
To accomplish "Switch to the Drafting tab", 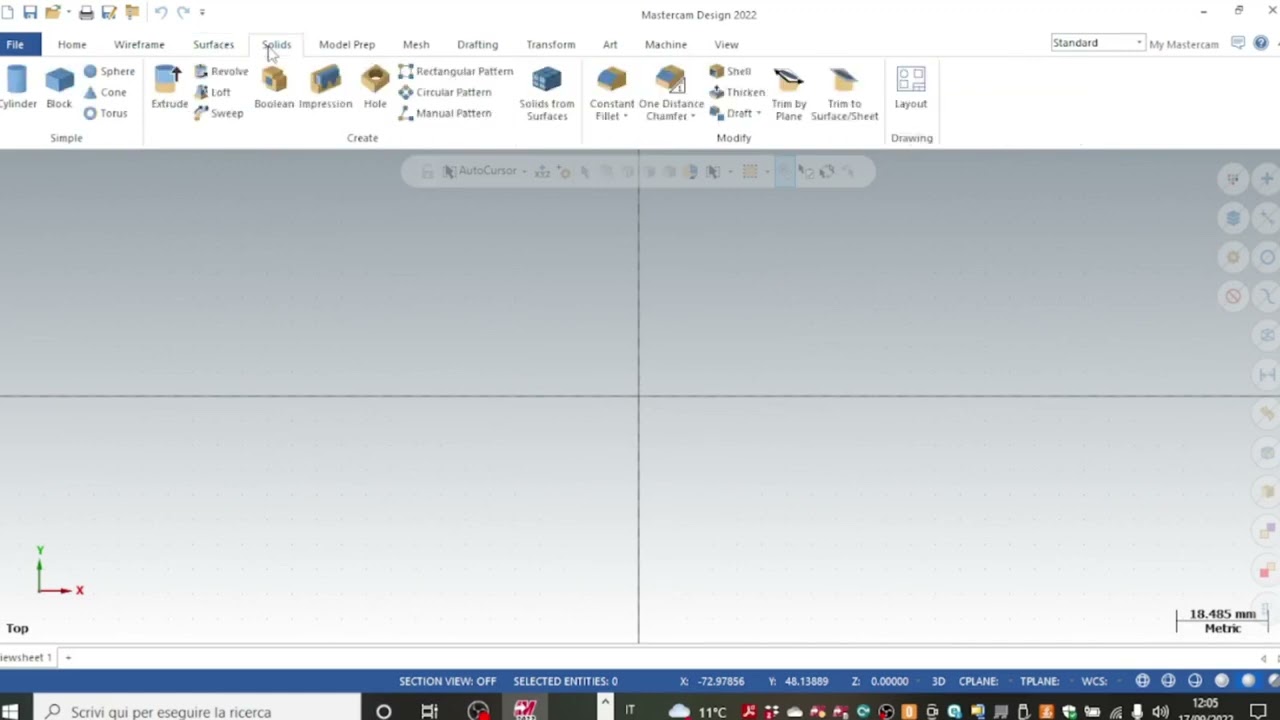I will point(477,44).
